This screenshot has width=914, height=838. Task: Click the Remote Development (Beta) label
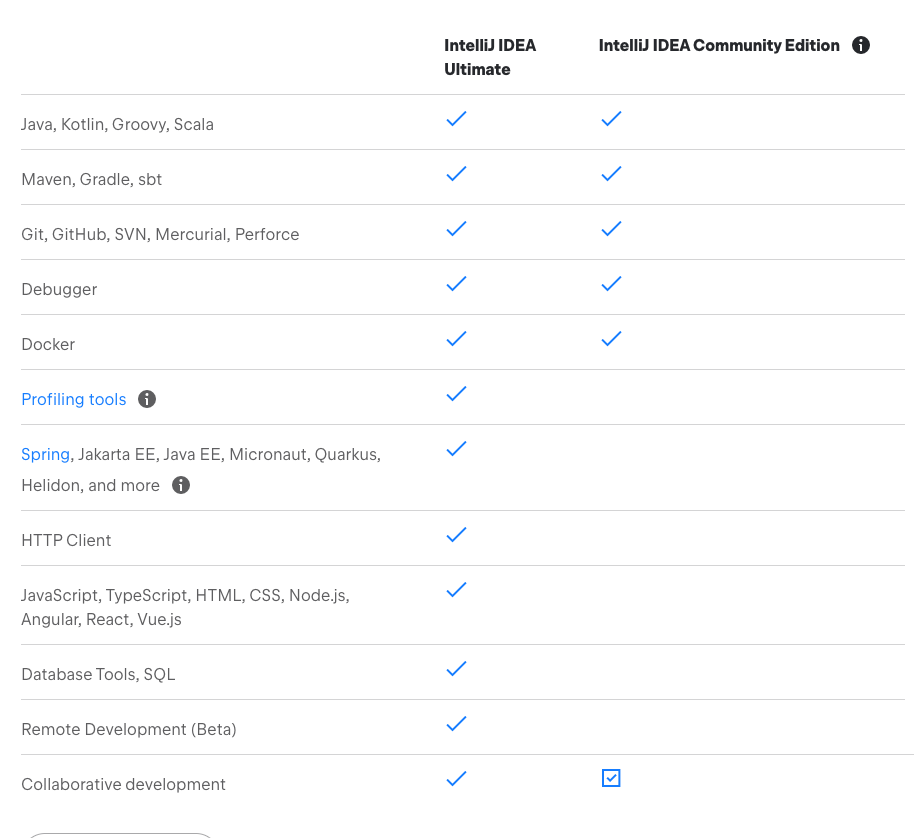point(129,729)
